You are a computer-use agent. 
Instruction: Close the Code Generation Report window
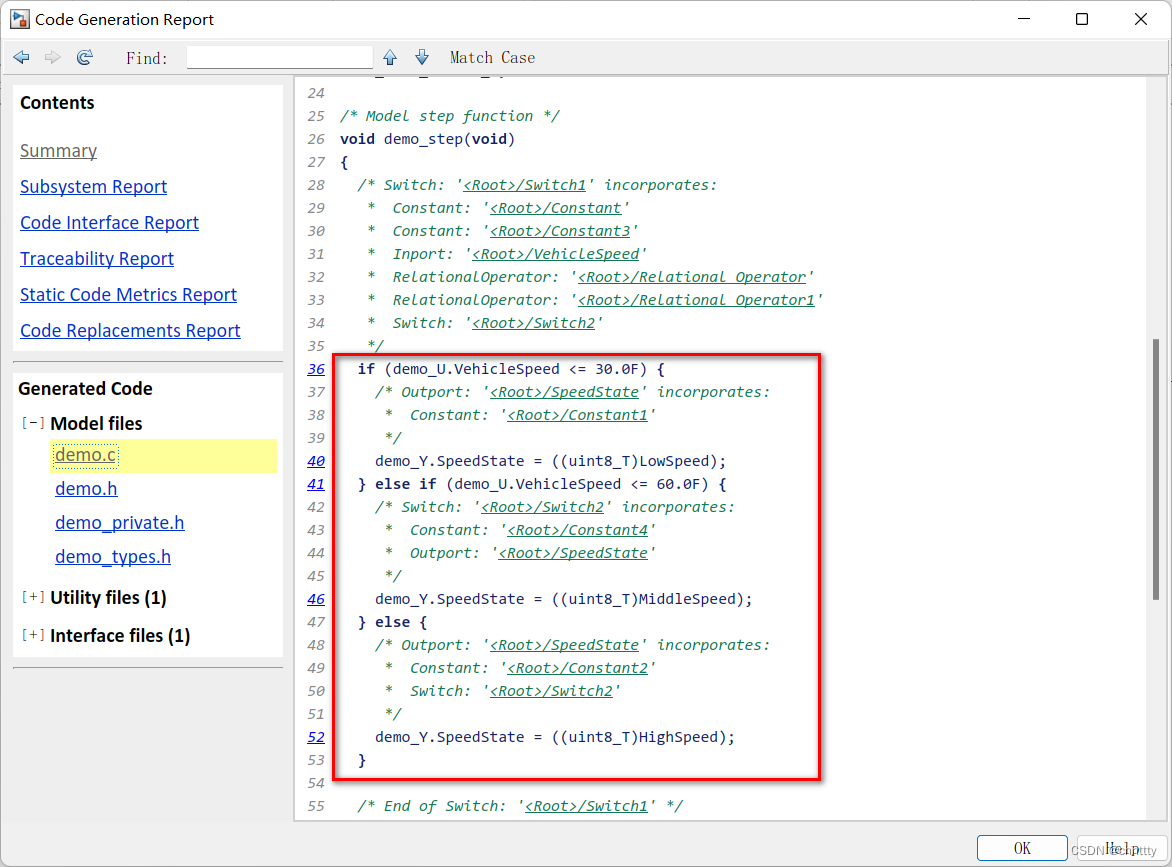pos(1141,19)
